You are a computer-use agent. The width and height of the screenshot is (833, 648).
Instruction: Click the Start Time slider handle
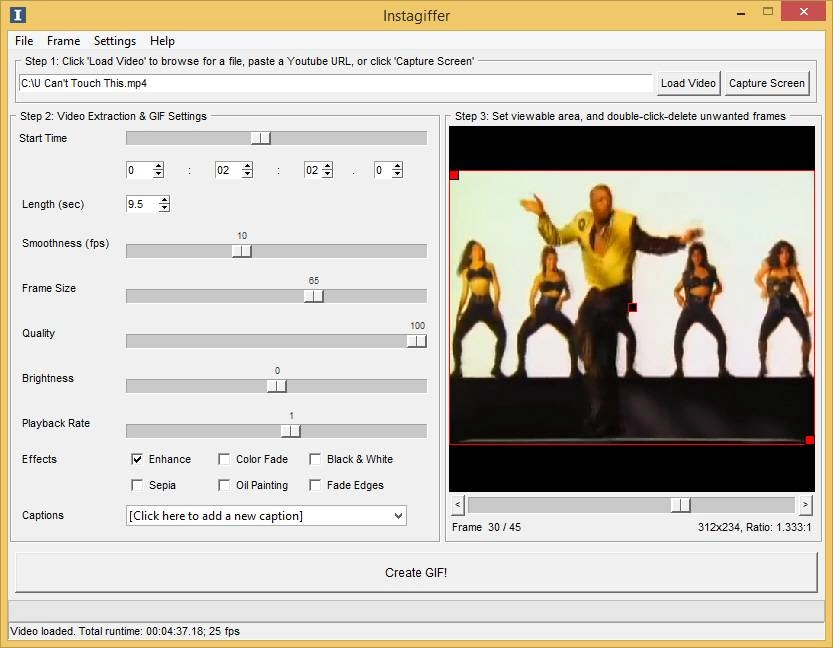260,138
